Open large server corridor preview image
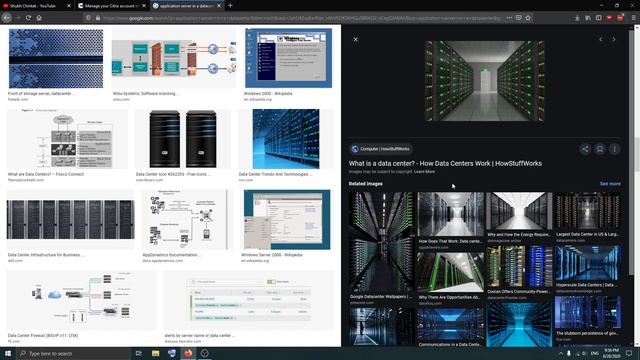The height and width of the screenshot is (360, 640). point(484,81)
